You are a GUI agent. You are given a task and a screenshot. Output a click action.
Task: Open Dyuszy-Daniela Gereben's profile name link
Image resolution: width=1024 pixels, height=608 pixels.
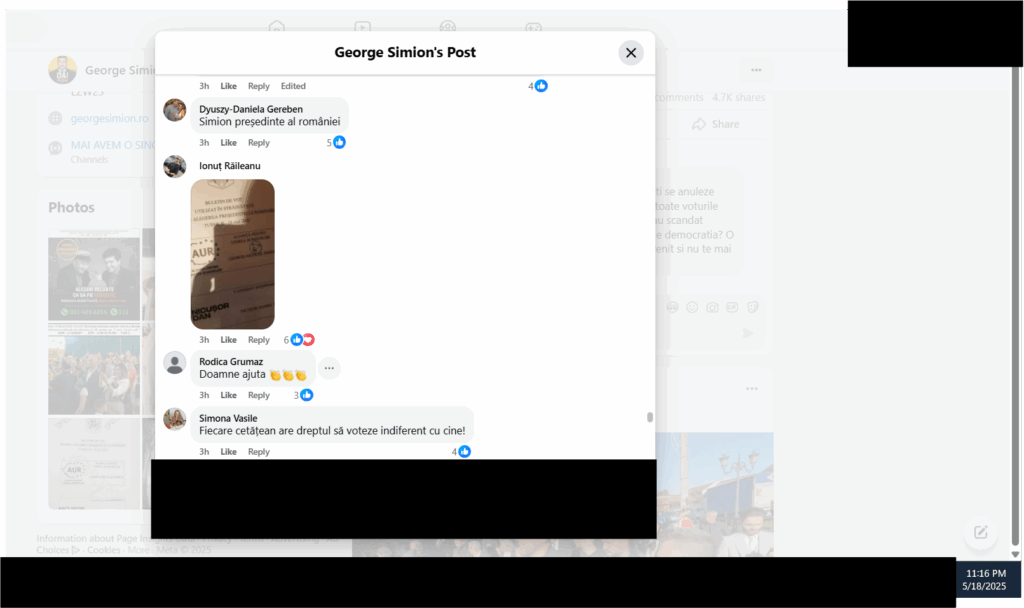pyautogui.click(x=251, y=109)
